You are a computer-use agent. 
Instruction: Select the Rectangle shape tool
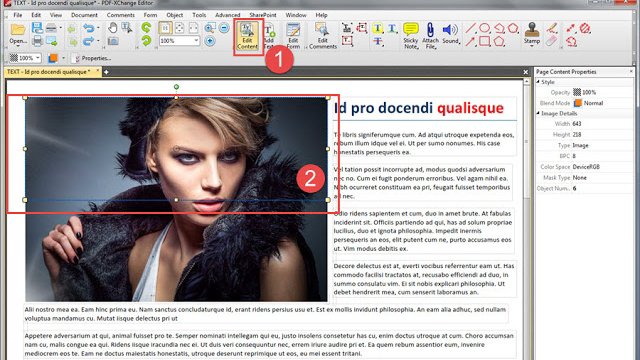coord(484,41)
